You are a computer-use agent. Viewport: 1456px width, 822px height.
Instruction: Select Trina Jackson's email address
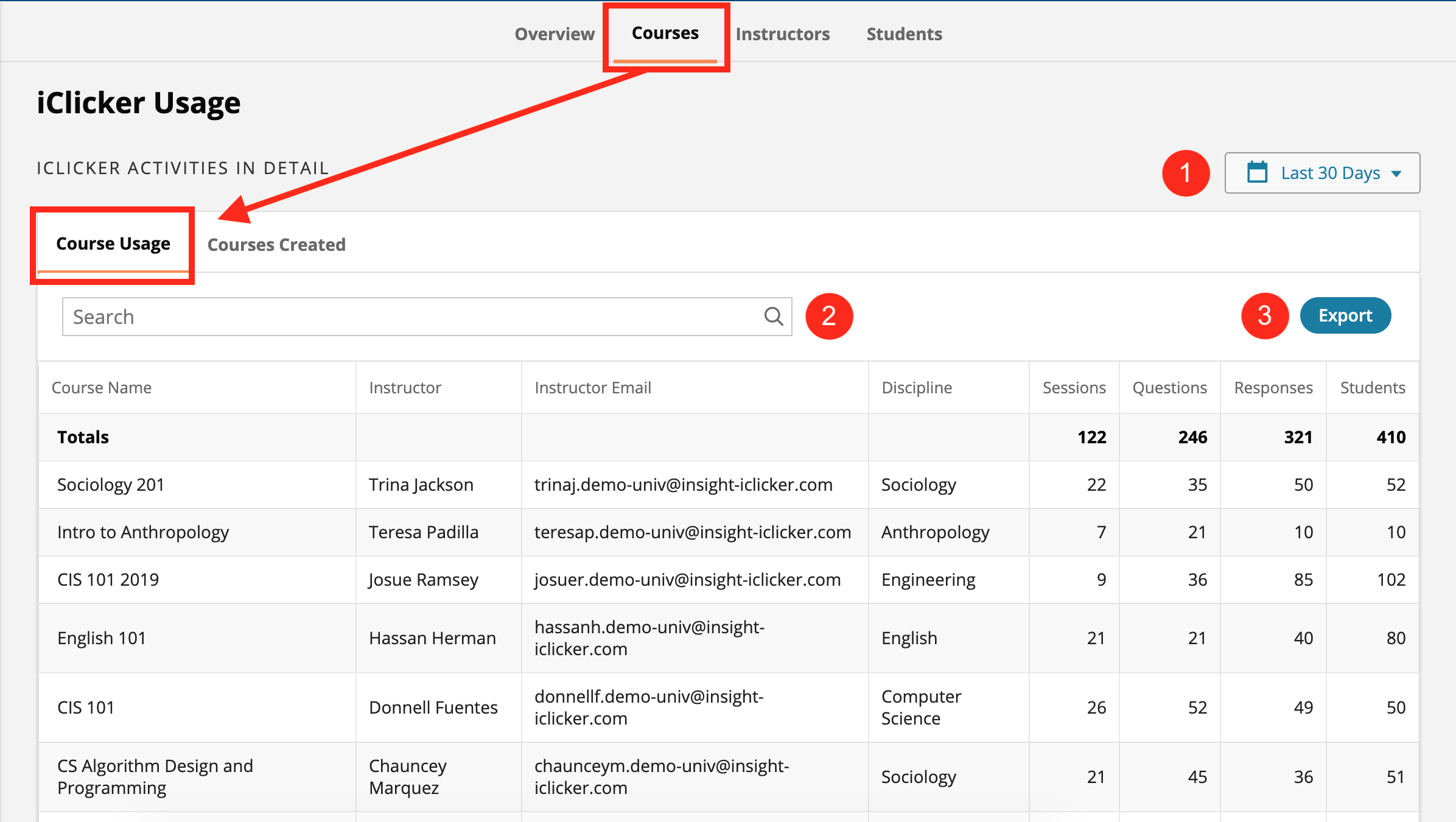tap(683, 484)
